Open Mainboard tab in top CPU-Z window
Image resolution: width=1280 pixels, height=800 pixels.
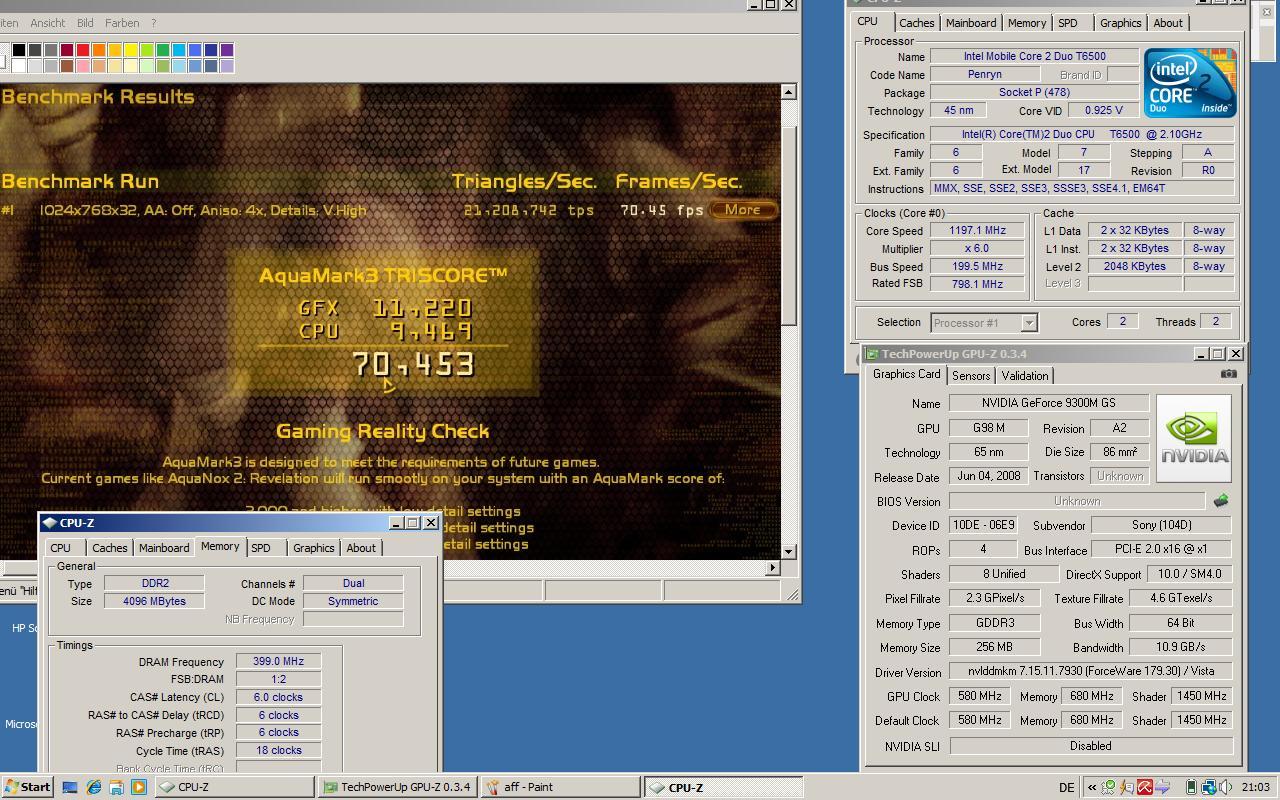971,23
